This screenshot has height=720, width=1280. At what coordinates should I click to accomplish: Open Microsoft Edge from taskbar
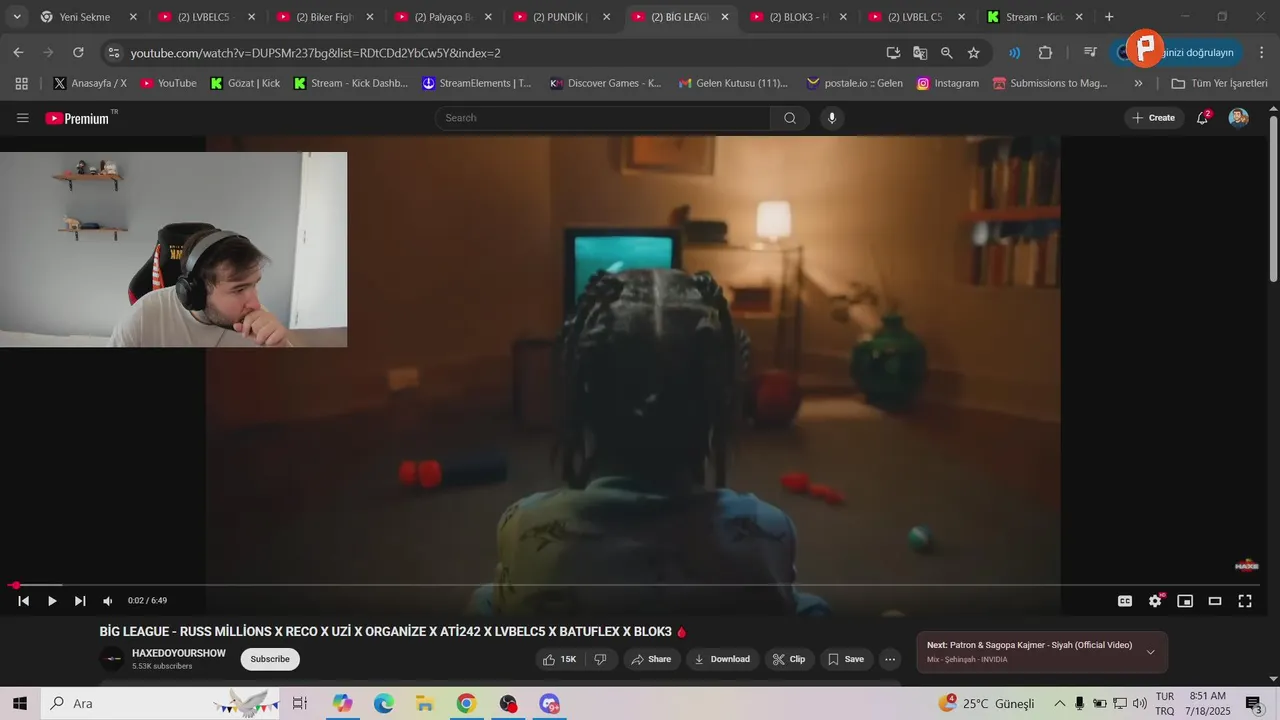(x=384, y=703)
